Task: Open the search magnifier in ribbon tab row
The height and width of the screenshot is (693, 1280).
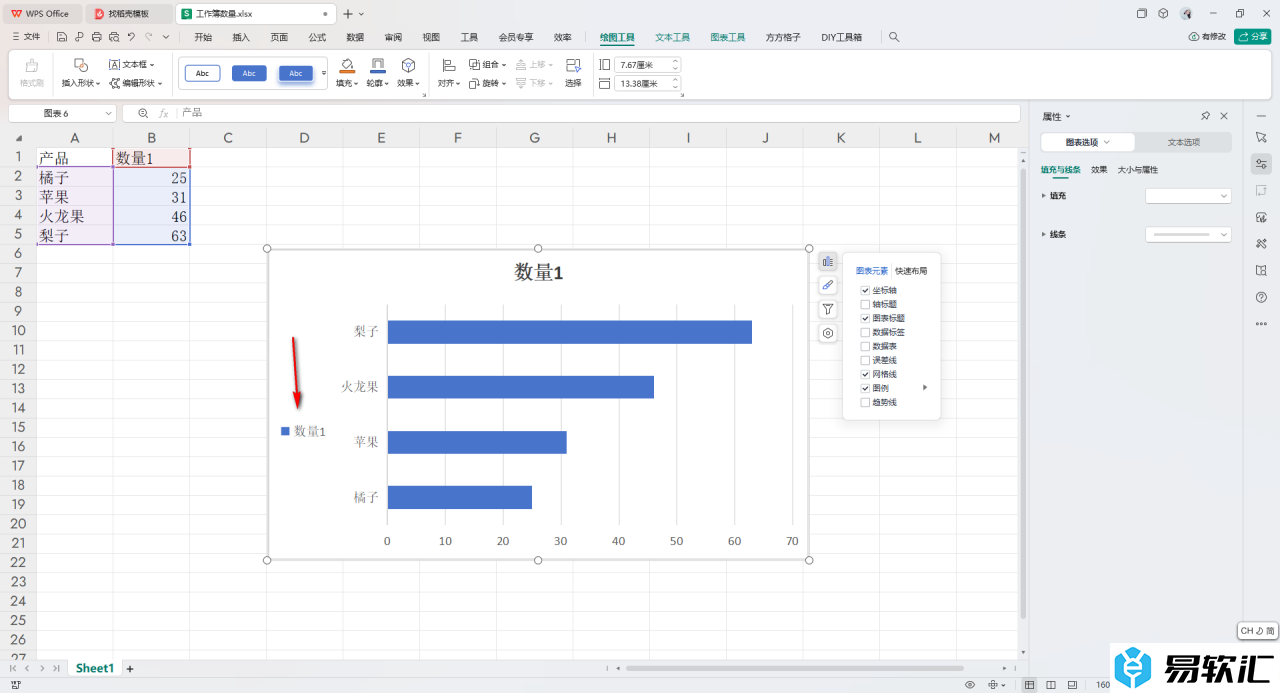Action: [894, 37]
